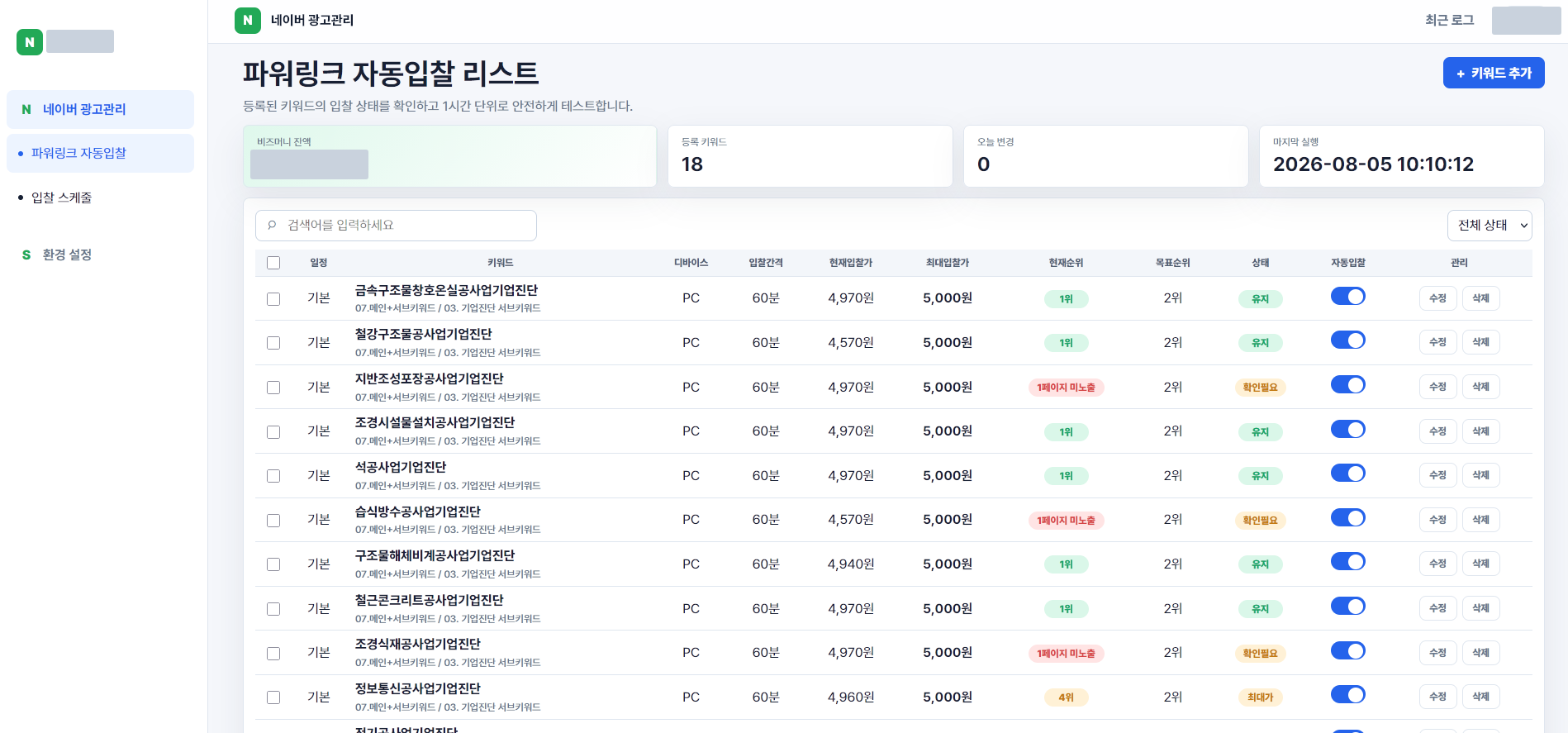Click keyword name 석공사업기업진단
This screenshot has width=1568, height=733.
coord(401,467)
